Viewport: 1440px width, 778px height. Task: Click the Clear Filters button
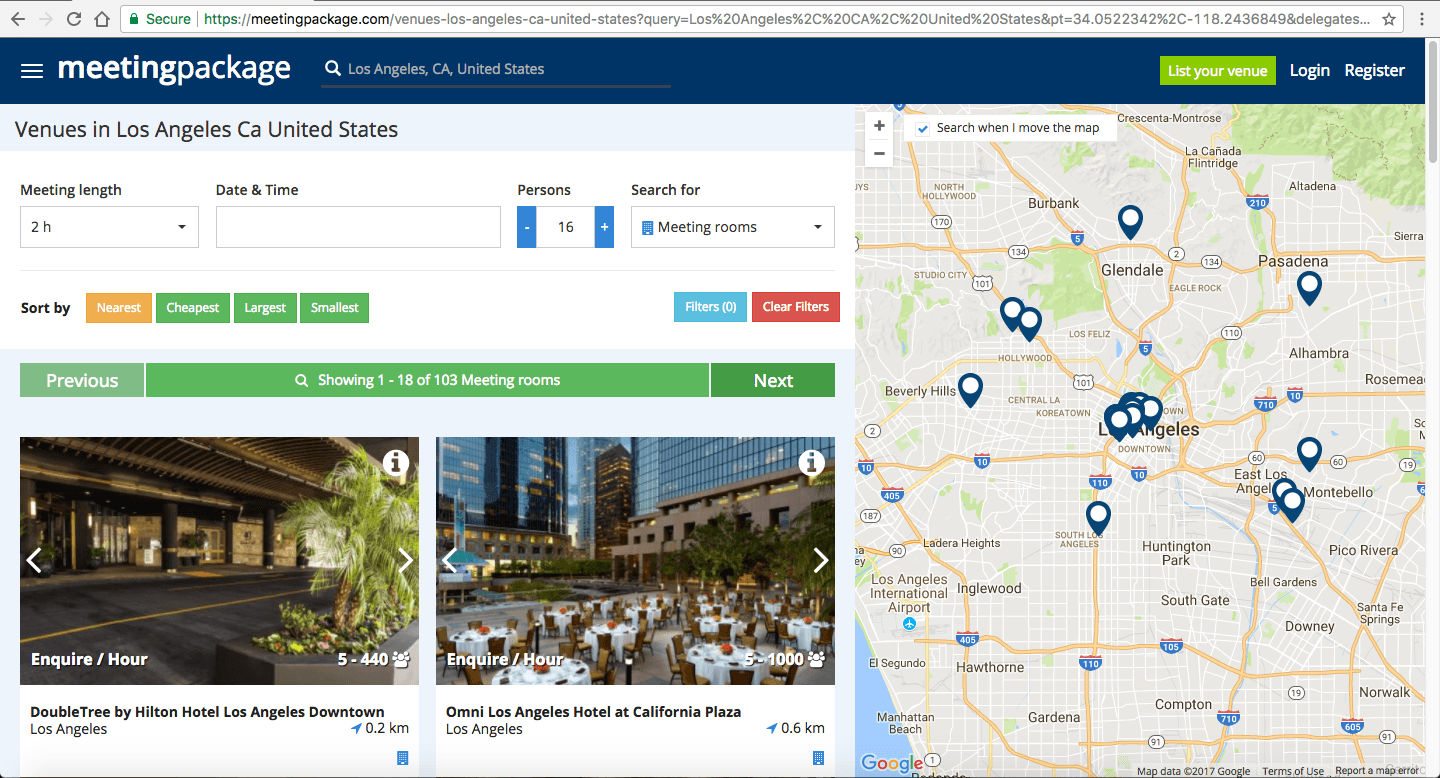click(796, 307)
